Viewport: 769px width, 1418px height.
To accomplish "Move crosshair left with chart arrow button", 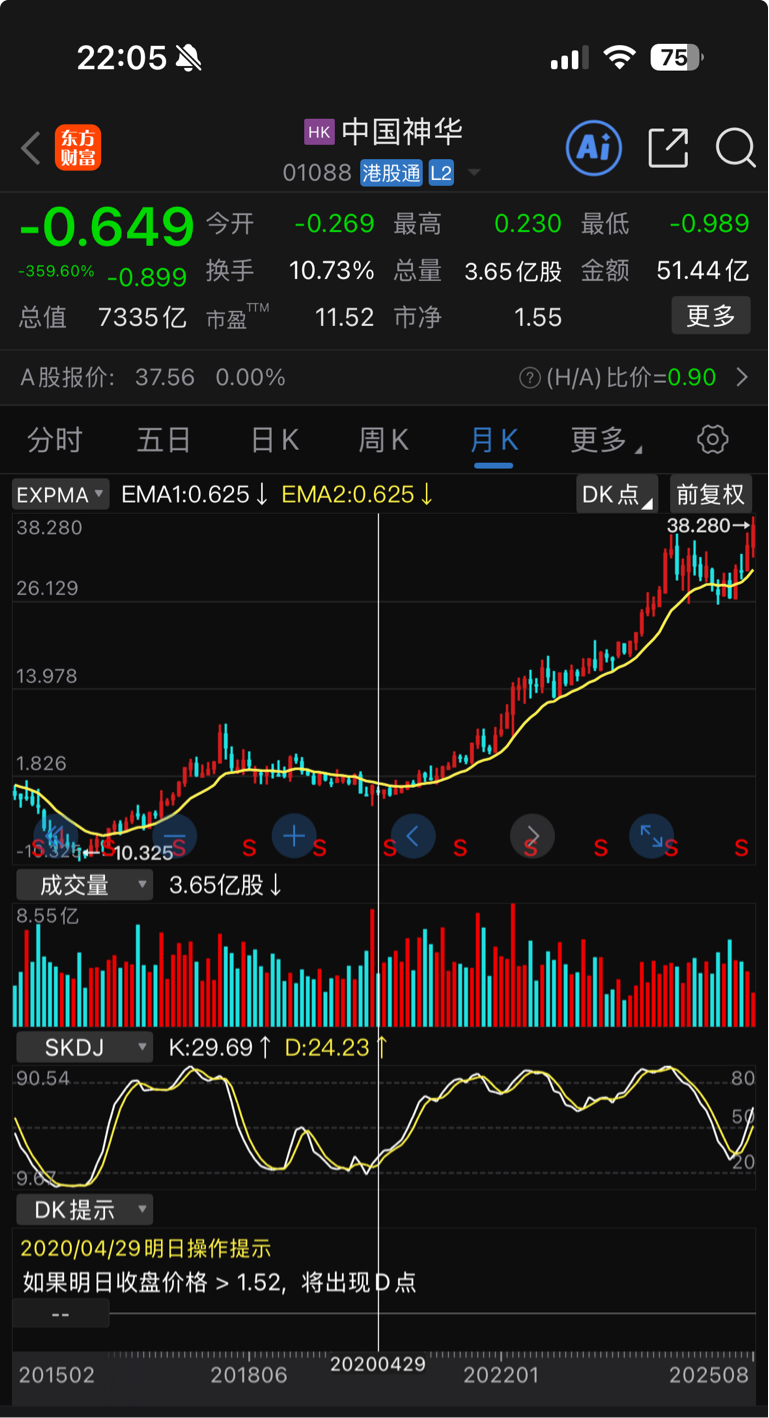I will click(413, 835).
